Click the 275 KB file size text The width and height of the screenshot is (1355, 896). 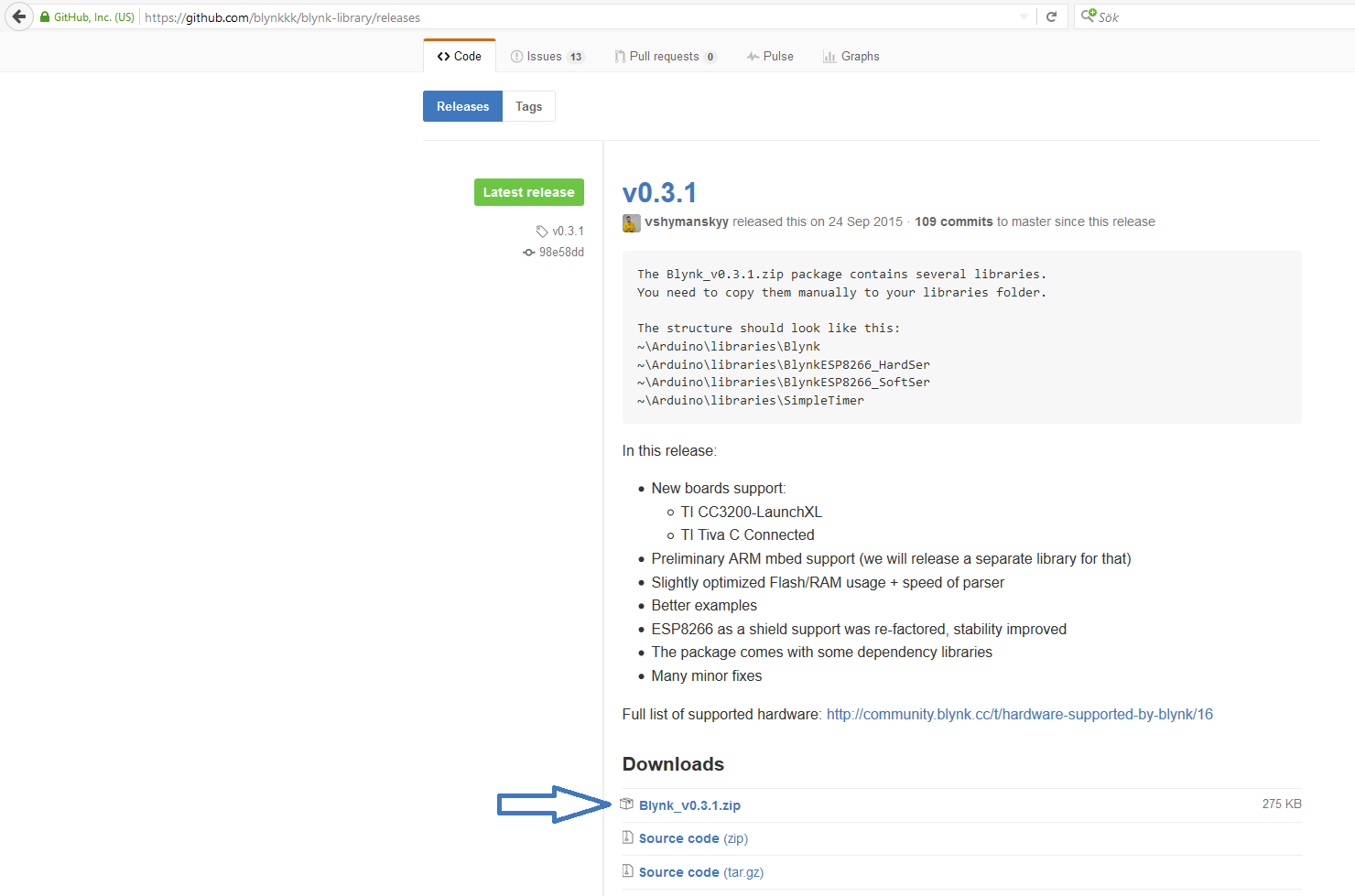[1282, 804]
